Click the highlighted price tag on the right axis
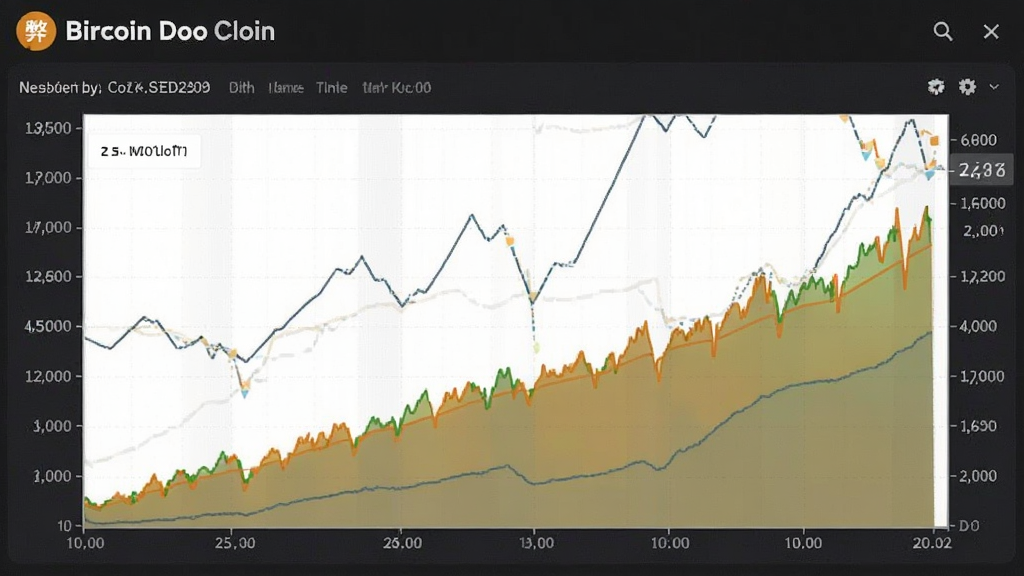This screenshot has width=1024, height=576. (982, 170)
